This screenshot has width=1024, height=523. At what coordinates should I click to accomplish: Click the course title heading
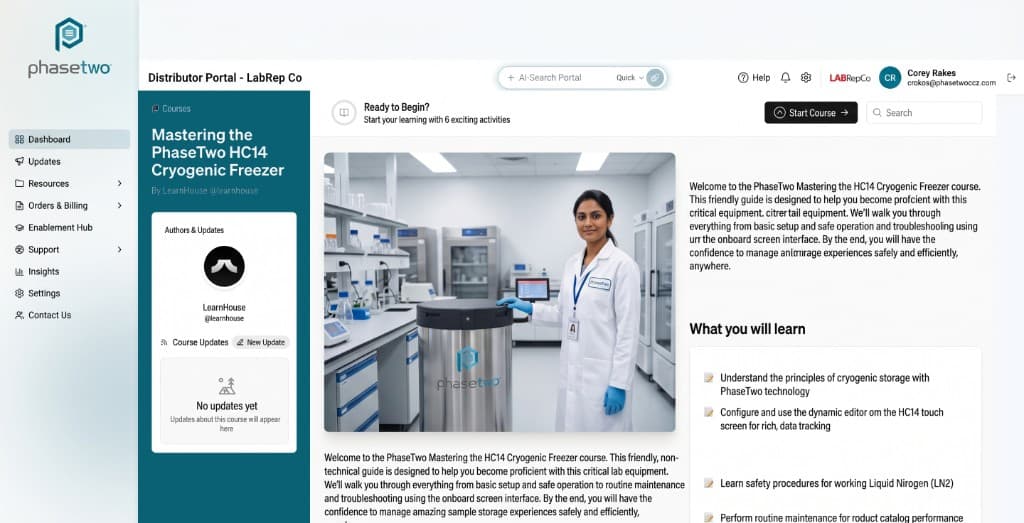point(217,152)
